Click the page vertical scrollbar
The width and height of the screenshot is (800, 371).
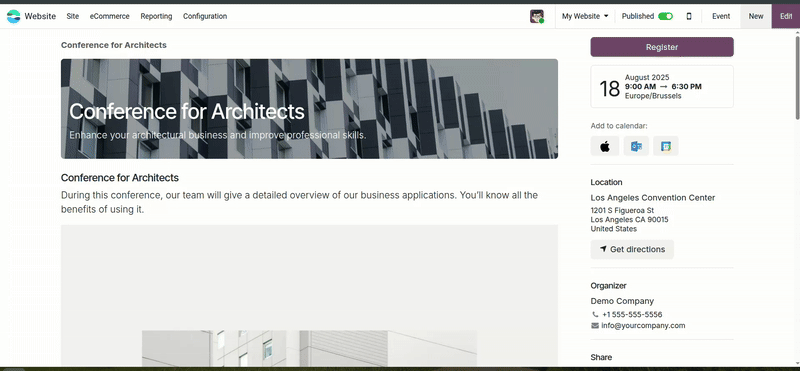(x=797, y=77)
